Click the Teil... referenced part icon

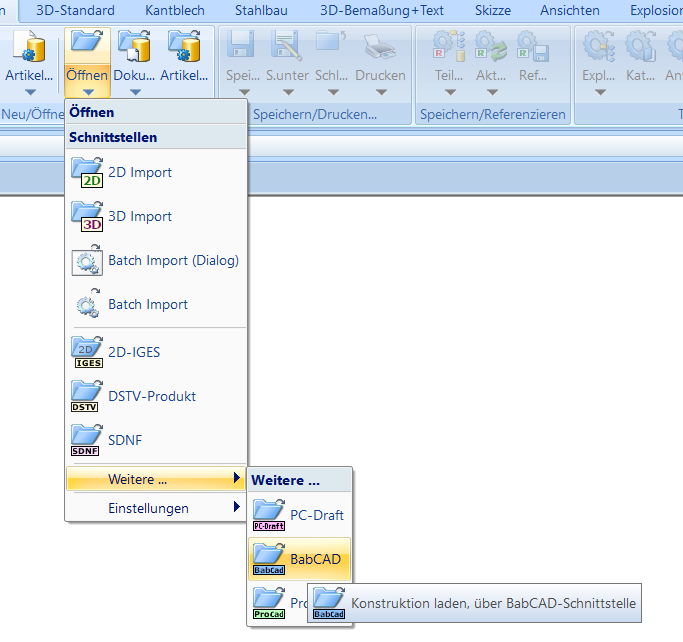click(449, 45)
